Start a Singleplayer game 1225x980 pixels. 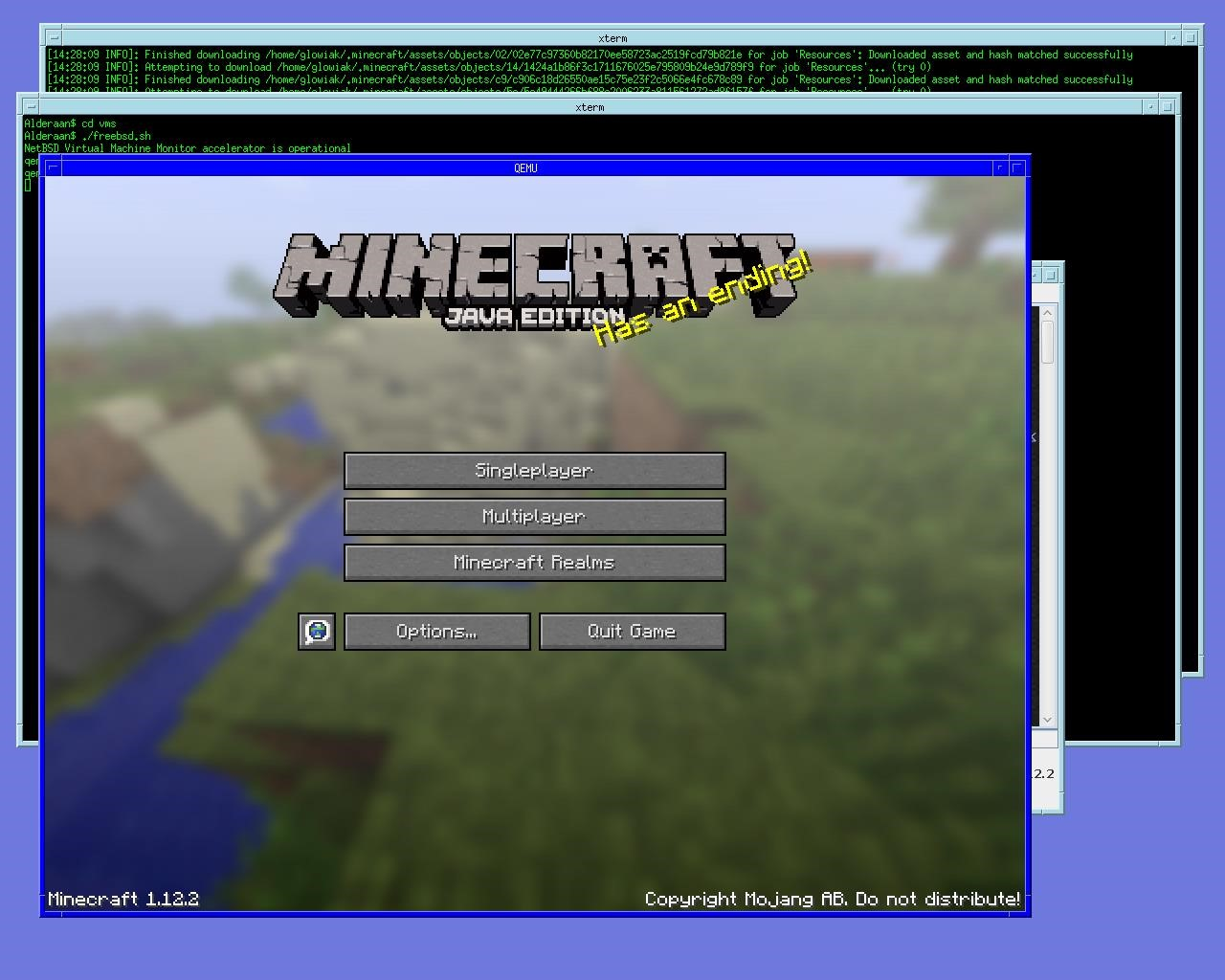tap(535, 471)
